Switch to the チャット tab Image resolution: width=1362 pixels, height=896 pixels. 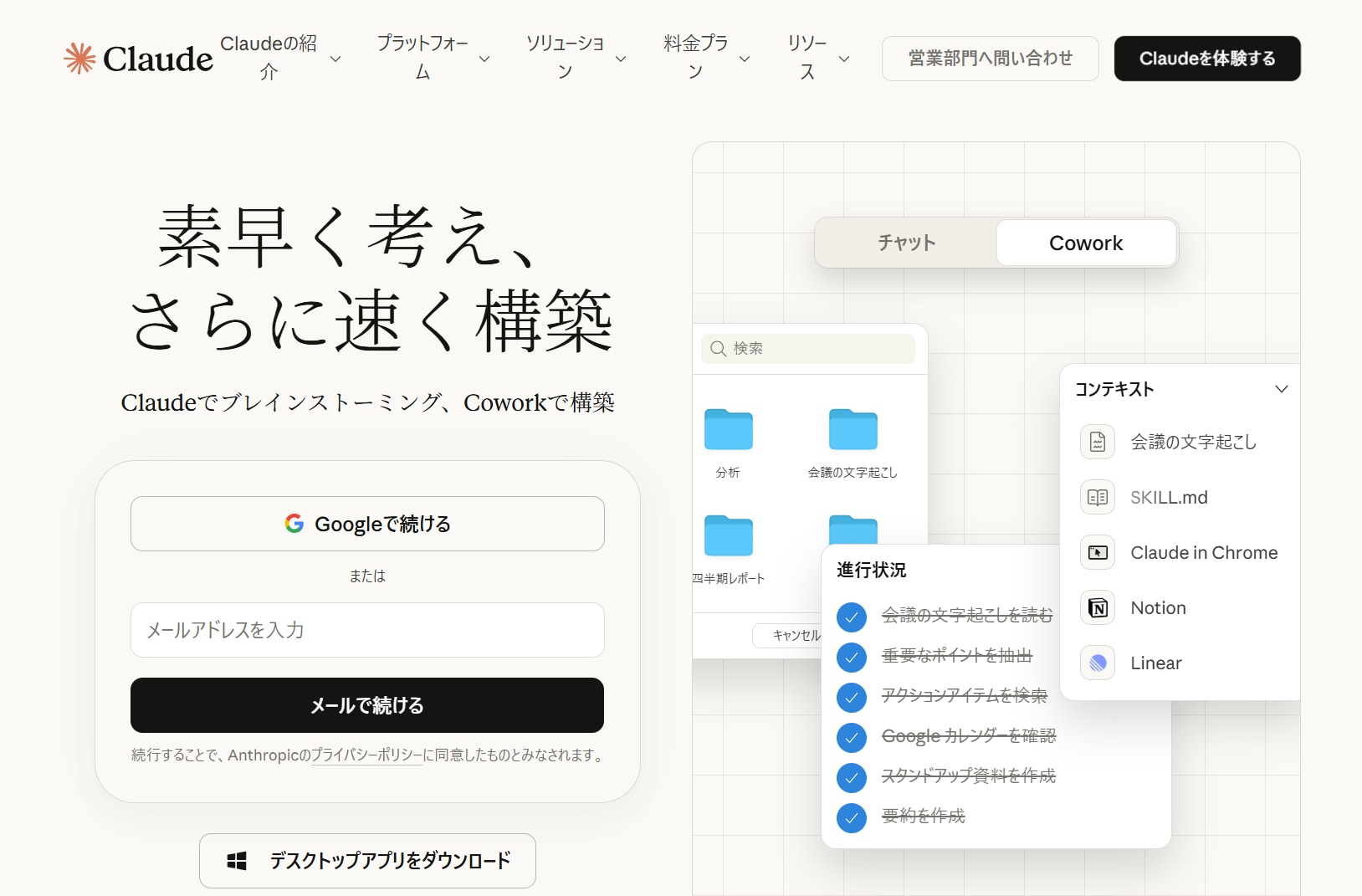[906, 243]
